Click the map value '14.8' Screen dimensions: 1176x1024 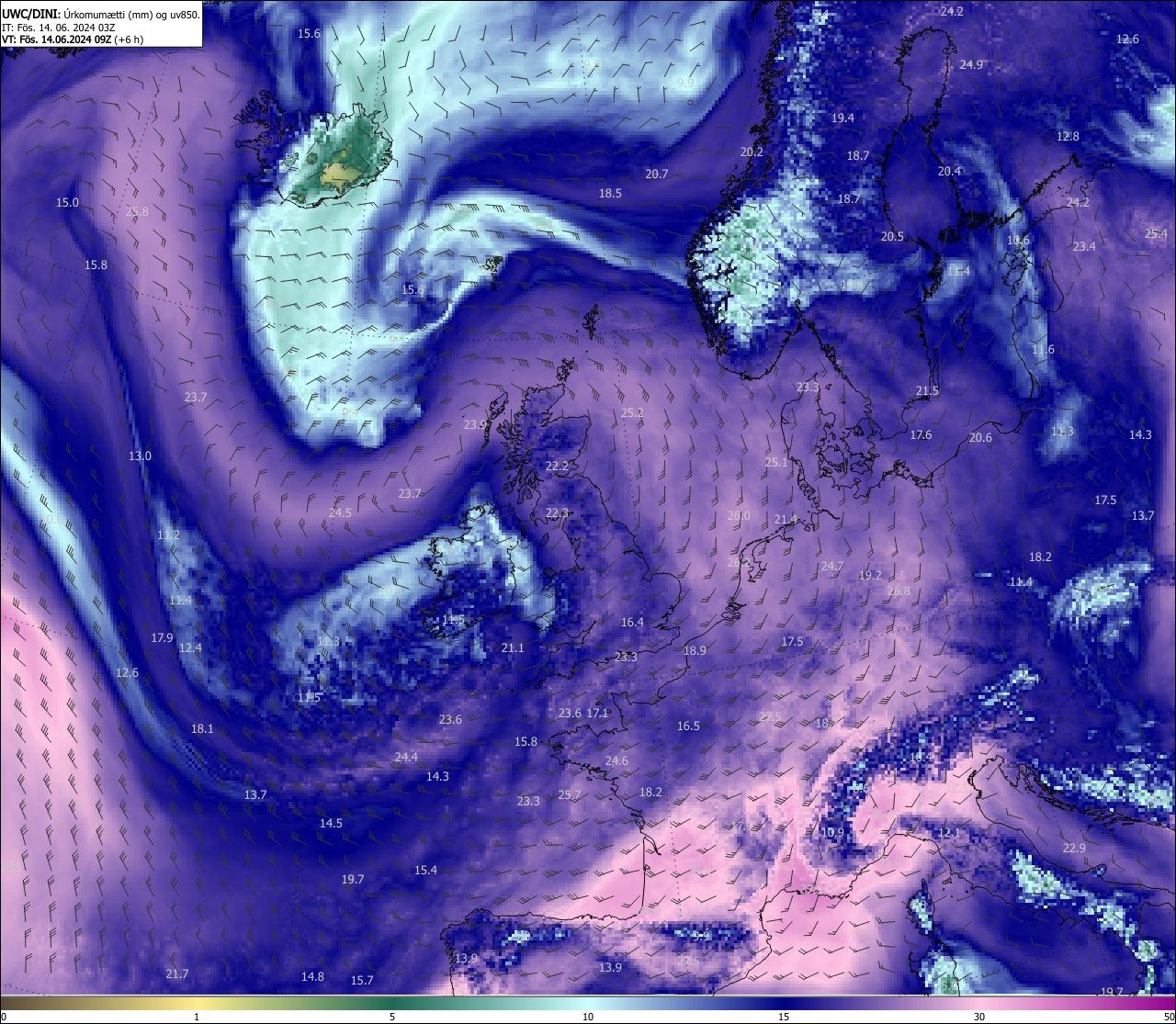pyautogui.click(x=312, y=976)
